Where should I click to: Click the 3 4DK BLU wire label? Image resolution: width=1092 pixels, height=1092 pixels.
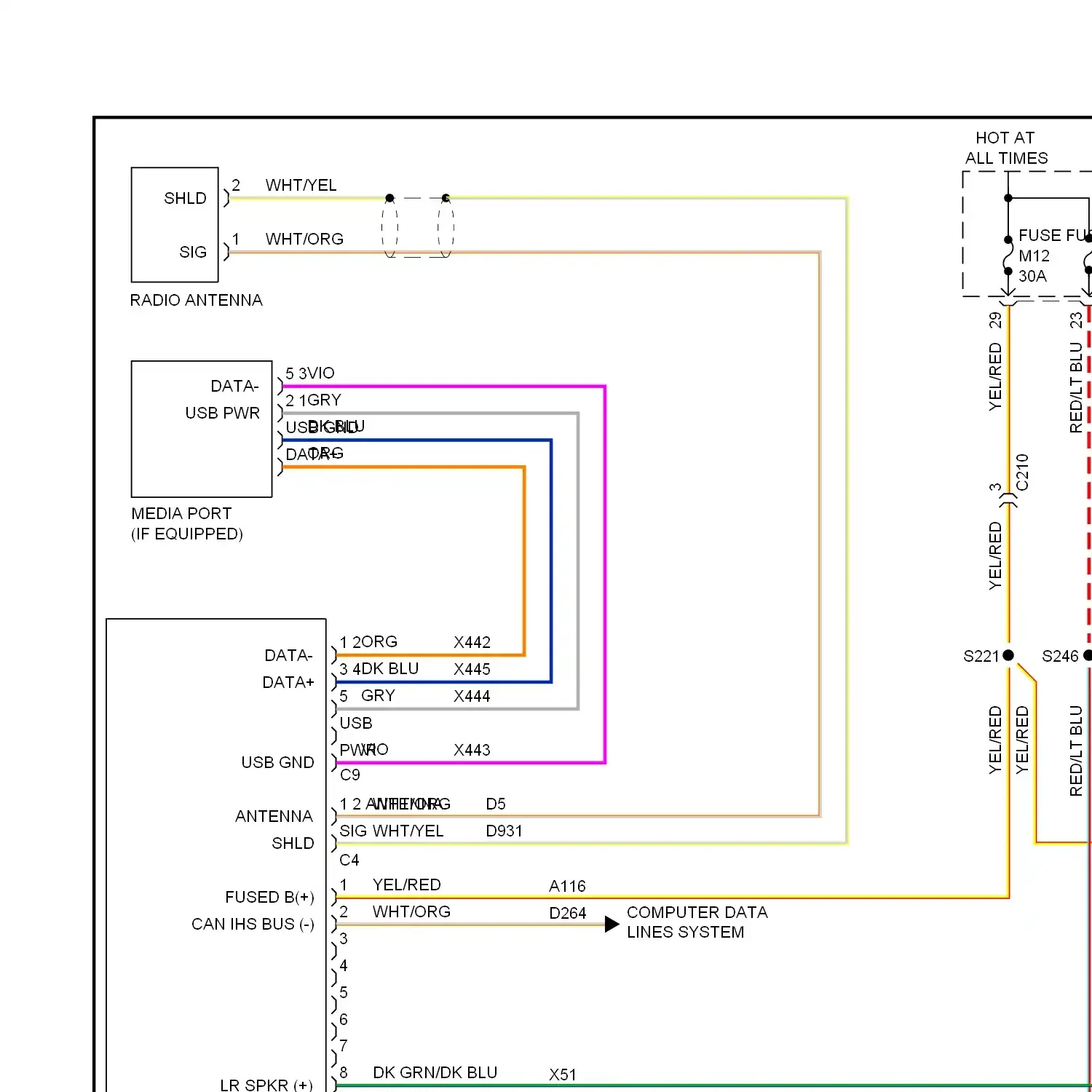[379, 668]
